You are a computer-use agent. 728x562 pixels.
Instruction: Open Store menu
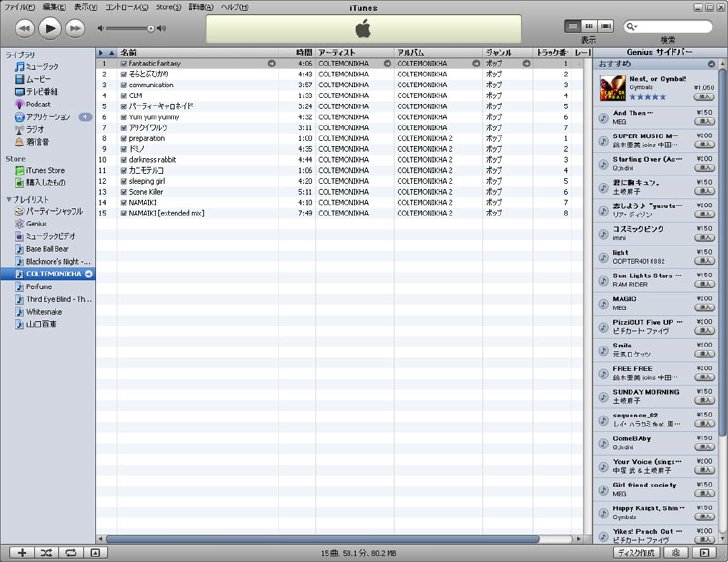(x=168, y=7)
